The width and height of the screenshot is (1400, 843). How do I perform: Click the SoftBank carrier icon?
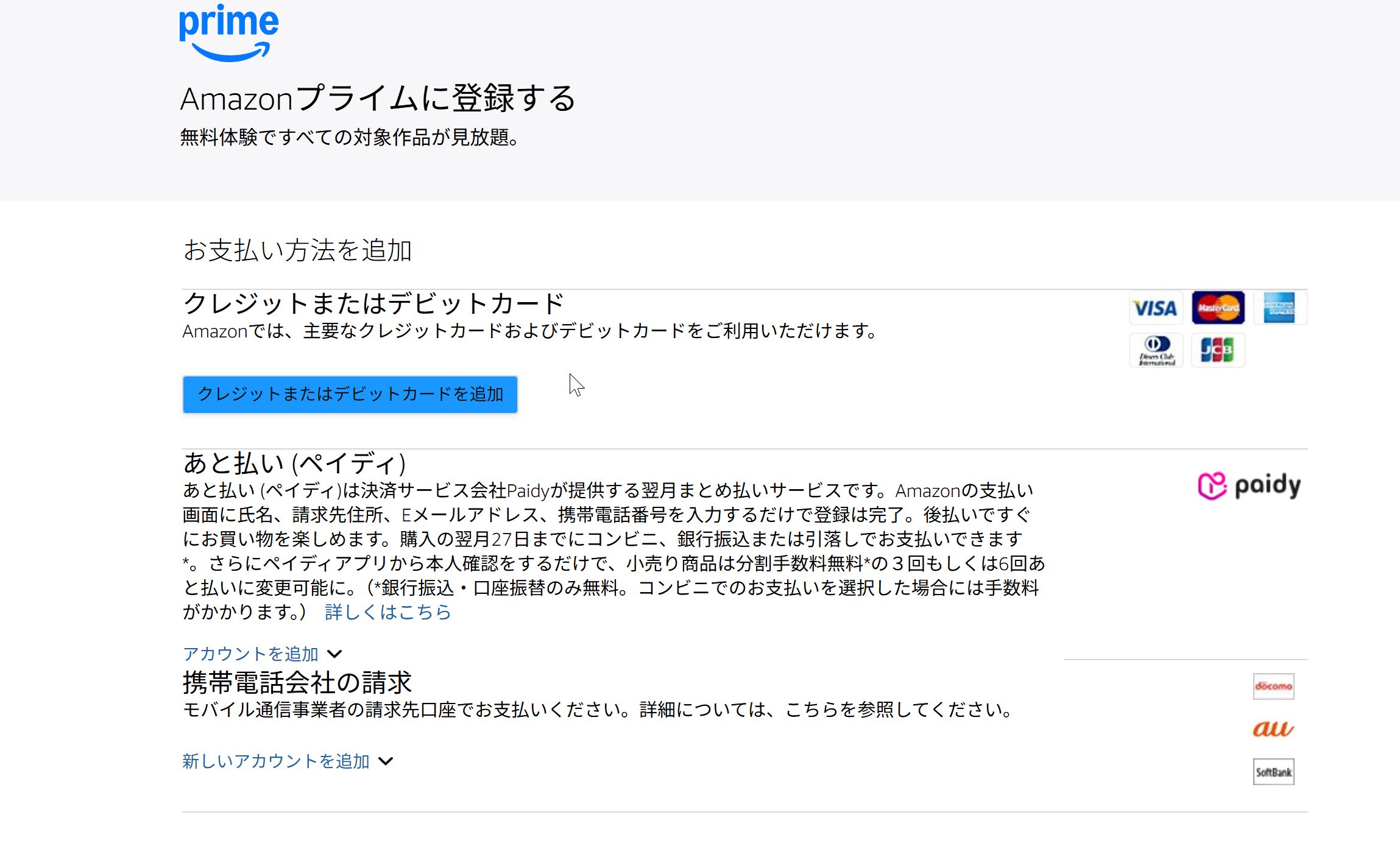pyautogui.click(x=1273, y=772)
